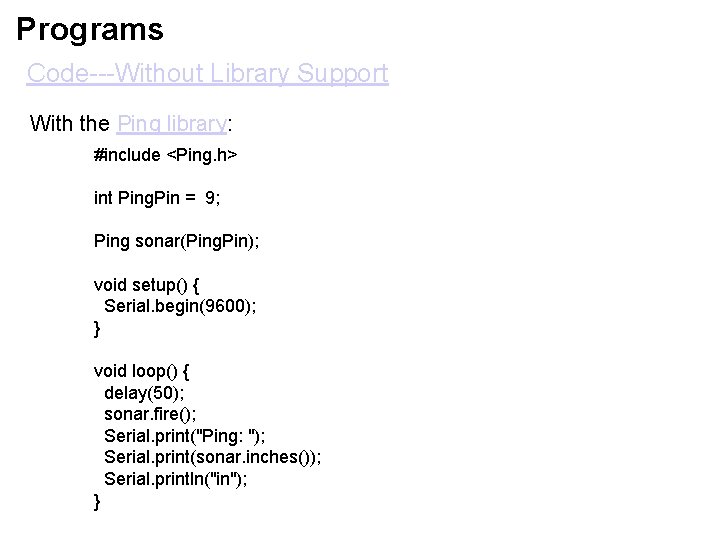Click the final closing brace of loop
The height and width of the screenshot is (540, 720).
click(97, 501)
